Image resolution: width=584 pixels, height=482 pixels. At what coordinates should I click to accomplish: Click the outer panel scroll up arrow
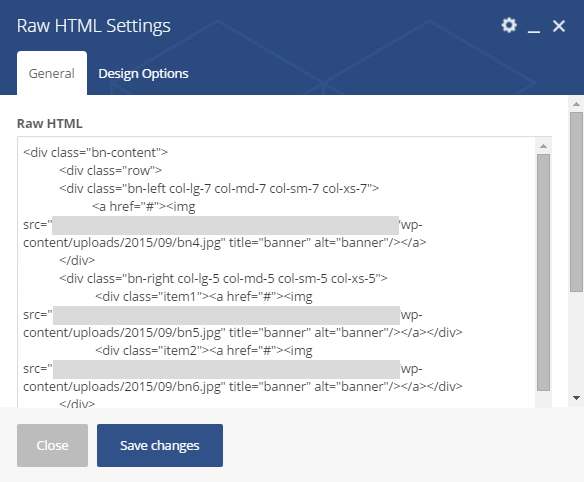click(x=576, y=104)
